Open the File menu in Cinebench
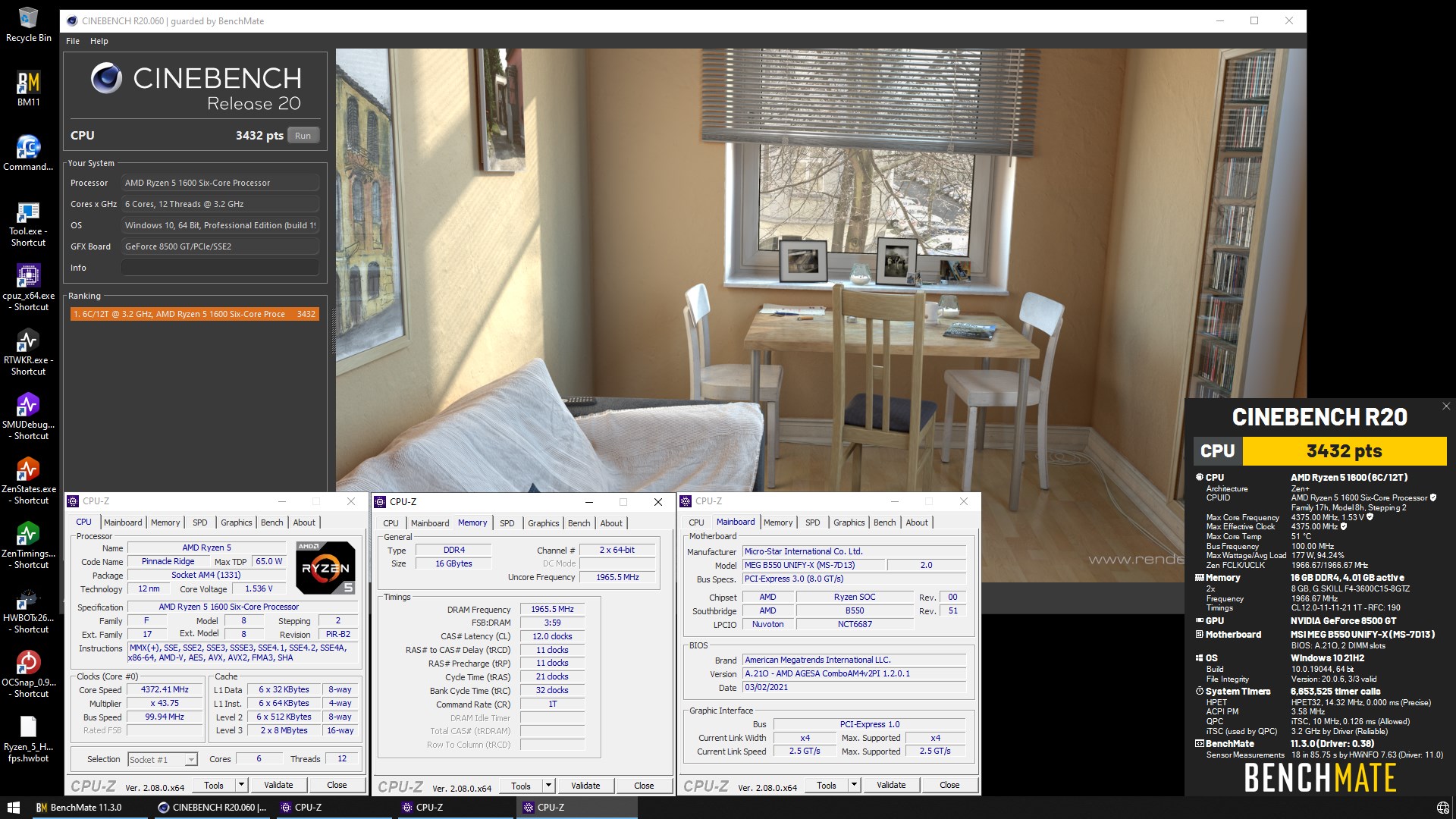1456x819 pixels. click(x=73, y=41)
